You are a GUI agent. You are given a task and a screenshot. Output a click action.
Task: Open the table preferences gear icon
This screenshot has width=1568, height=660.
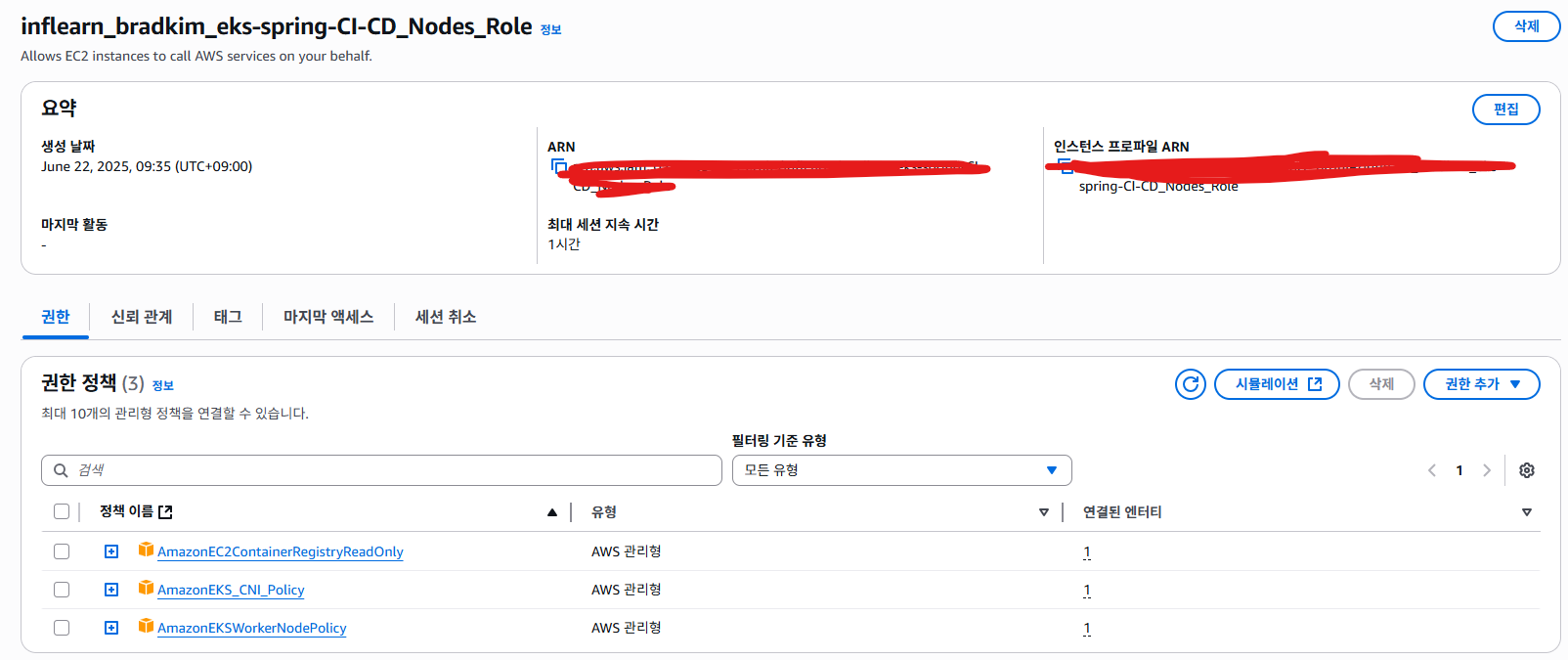[x=1527, y=470]
